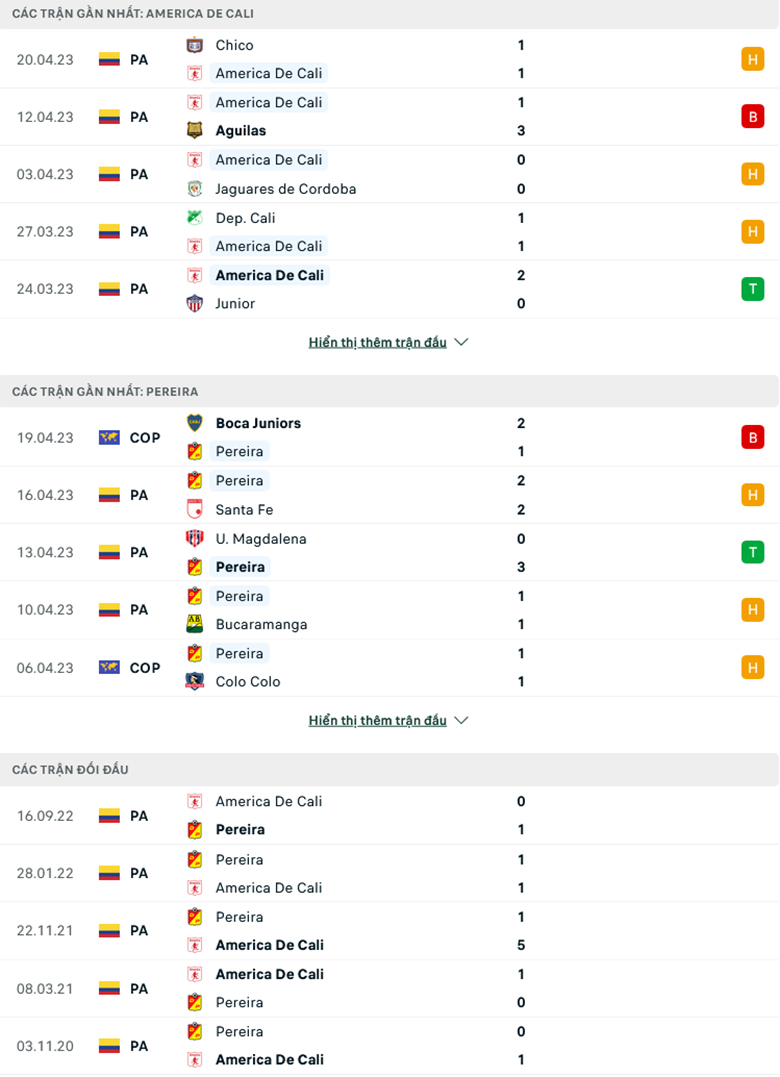Click the Jaguares de Cordoba crest icon
Viewport: 780px width, 1077px height.
click(195, 188)
